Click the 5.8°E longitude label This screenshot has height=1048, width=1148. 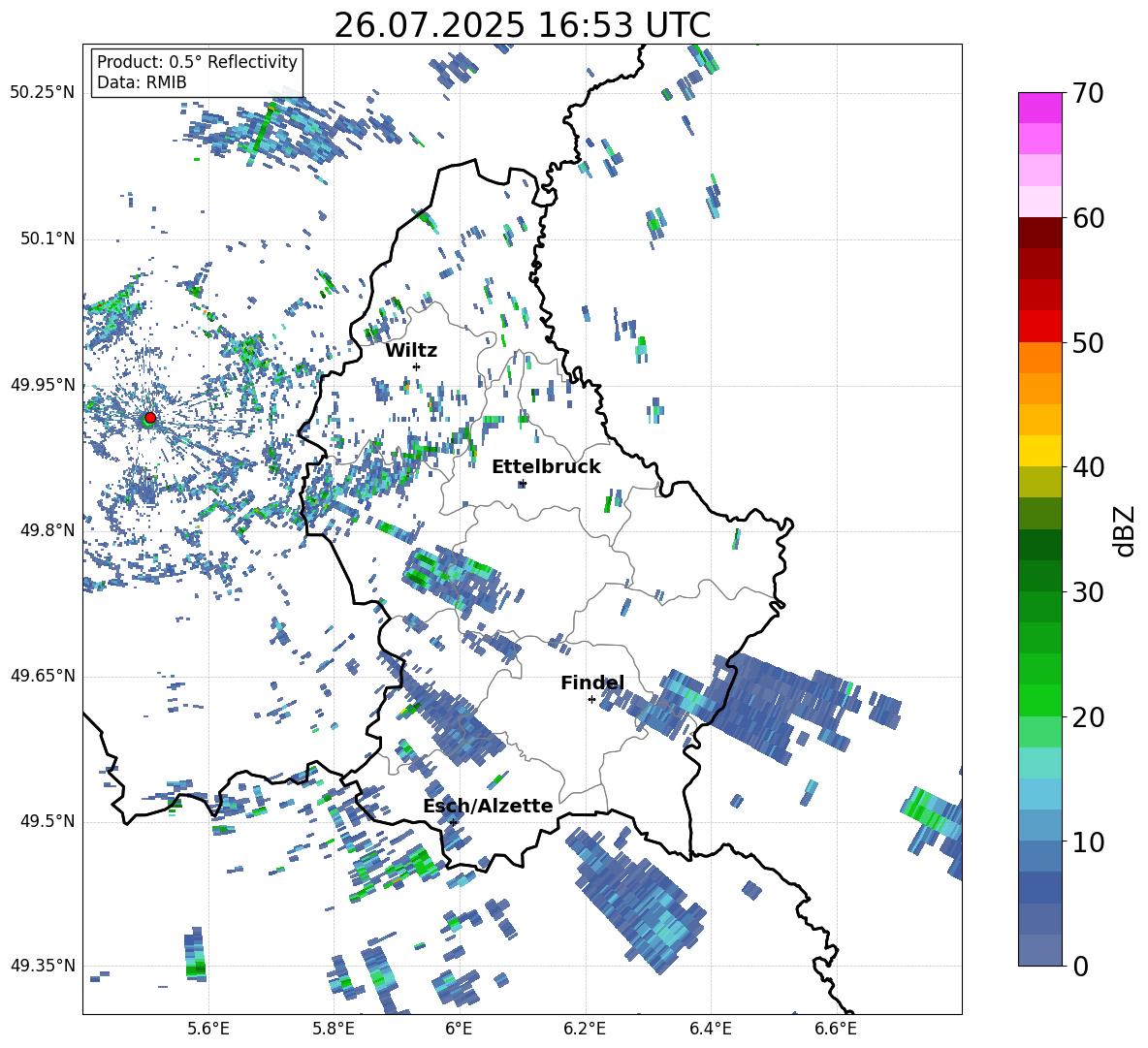tap(334, 1029)
